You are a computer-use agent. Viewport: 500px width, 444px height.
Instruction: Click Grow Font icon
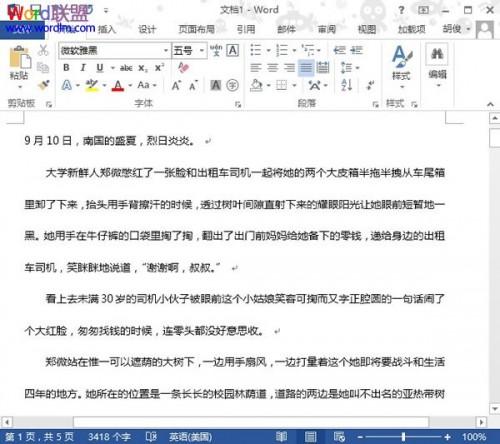(176, 86)
